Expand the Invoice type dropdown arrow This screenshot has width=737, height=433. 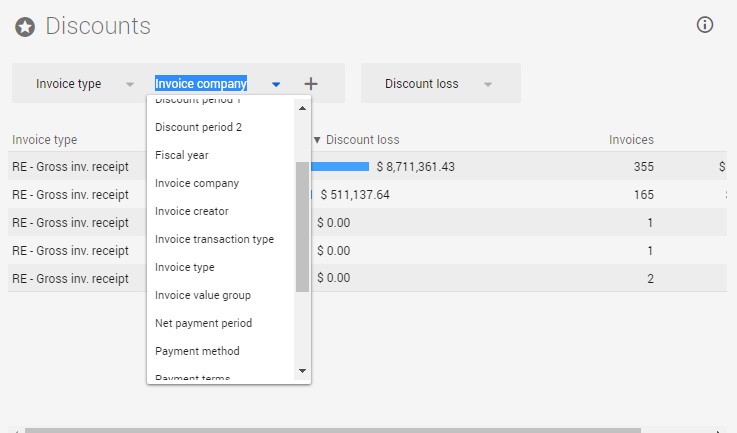(x=129, y=84)
